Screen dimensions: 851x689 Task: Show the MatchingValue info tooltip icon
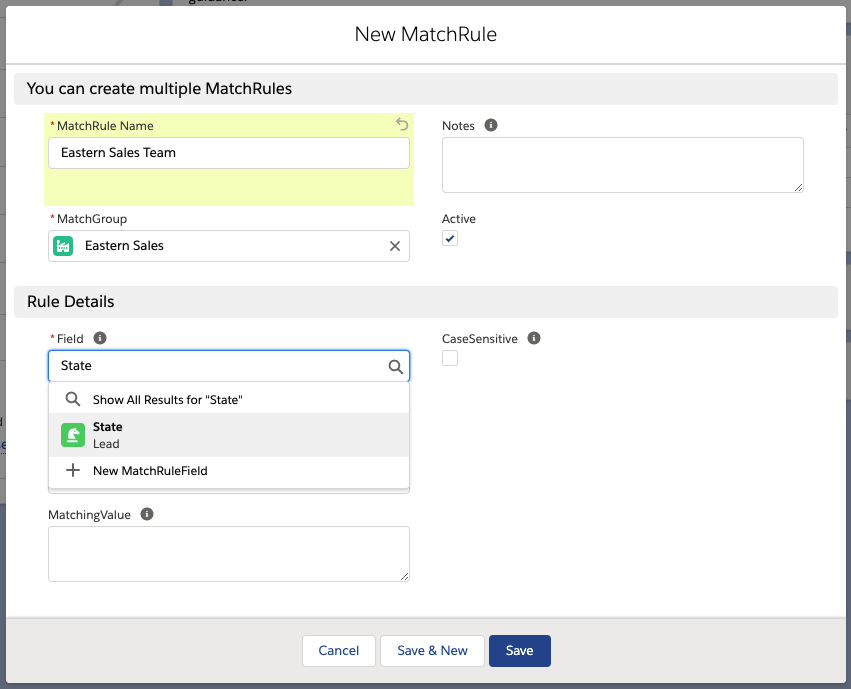(x=147, y=514)
